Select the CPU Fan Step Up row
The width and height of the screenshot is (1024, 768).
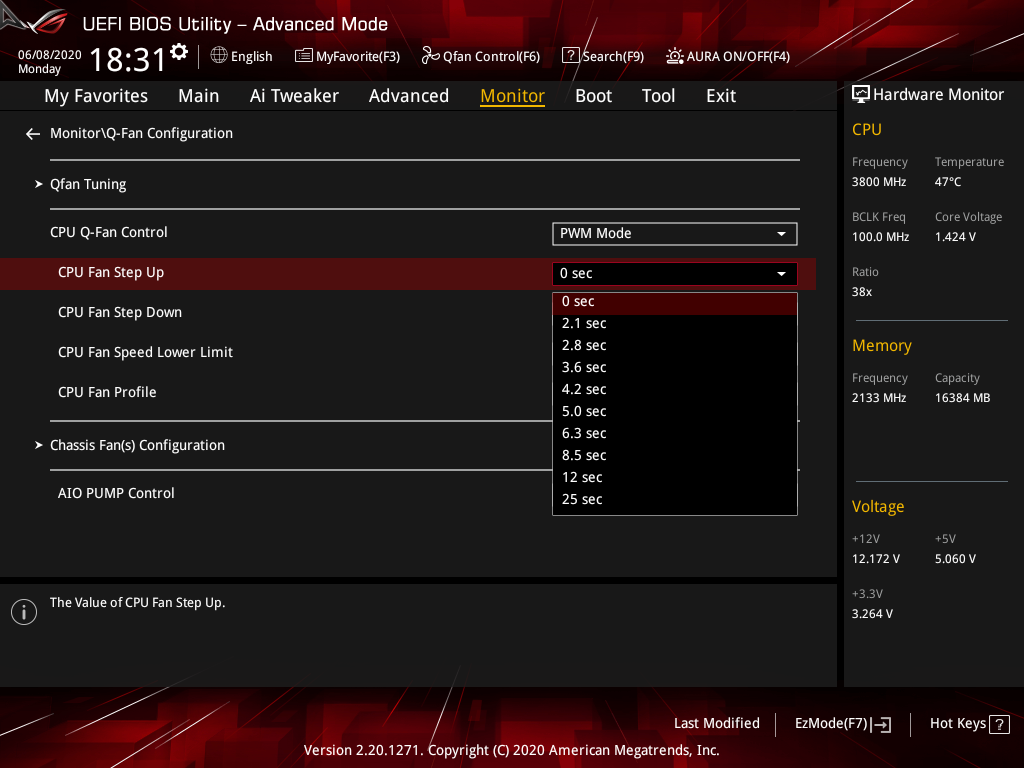pos(408,274)
